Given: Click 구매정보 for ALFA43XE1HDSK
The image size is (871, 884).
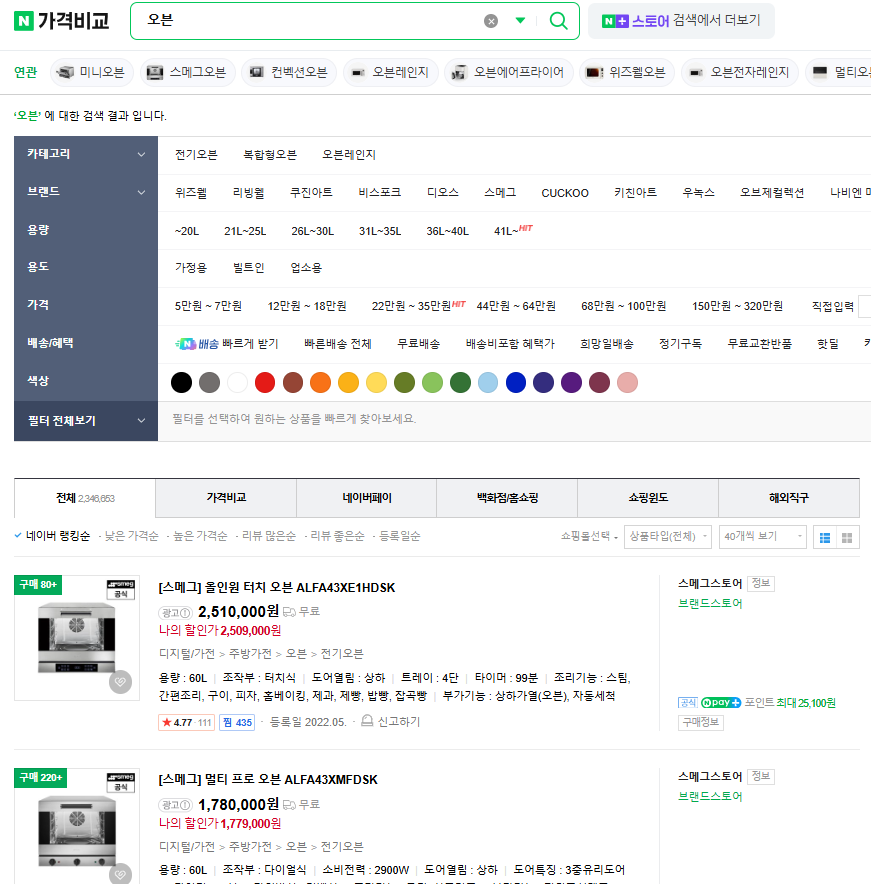Looking at the screenshot, I should [701, 723].
